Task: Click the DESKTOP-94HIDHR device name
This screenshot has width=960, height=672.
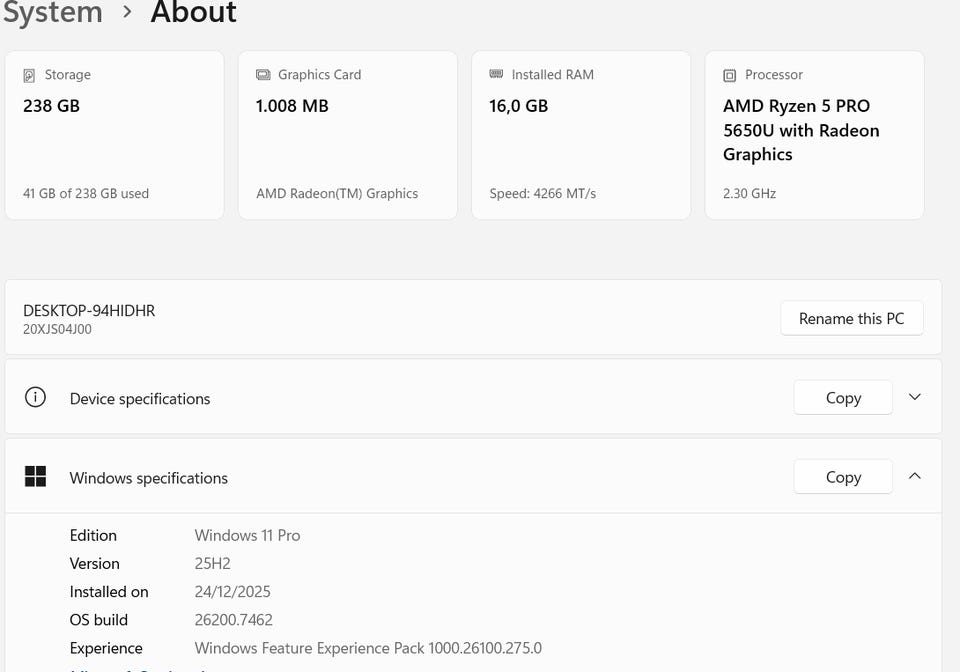Action: [x=89, y=311]
